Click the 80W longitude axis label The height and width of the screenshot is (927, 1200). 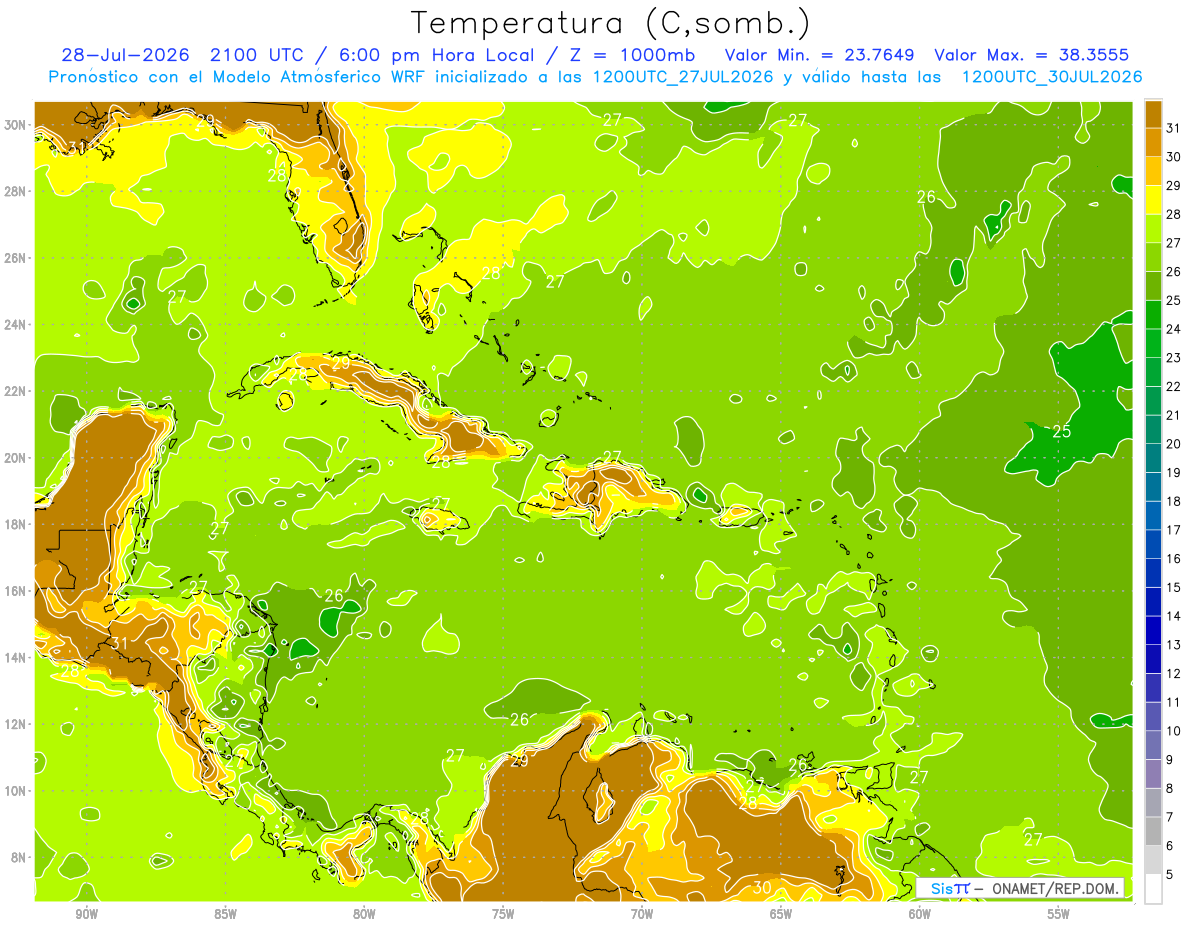[x=364, y=914]
